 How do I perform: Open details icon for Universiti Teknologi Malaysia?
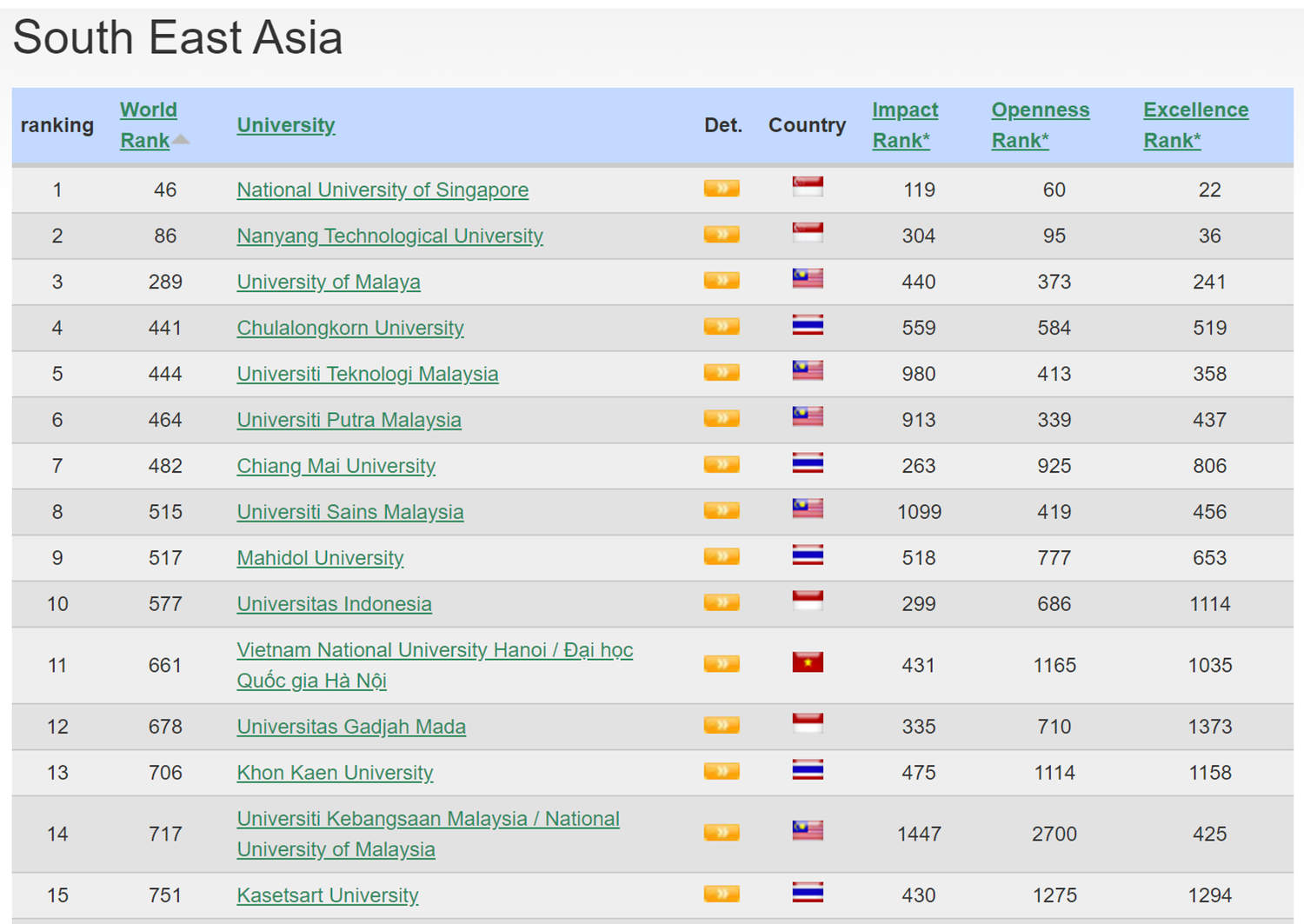coord(722,373)
